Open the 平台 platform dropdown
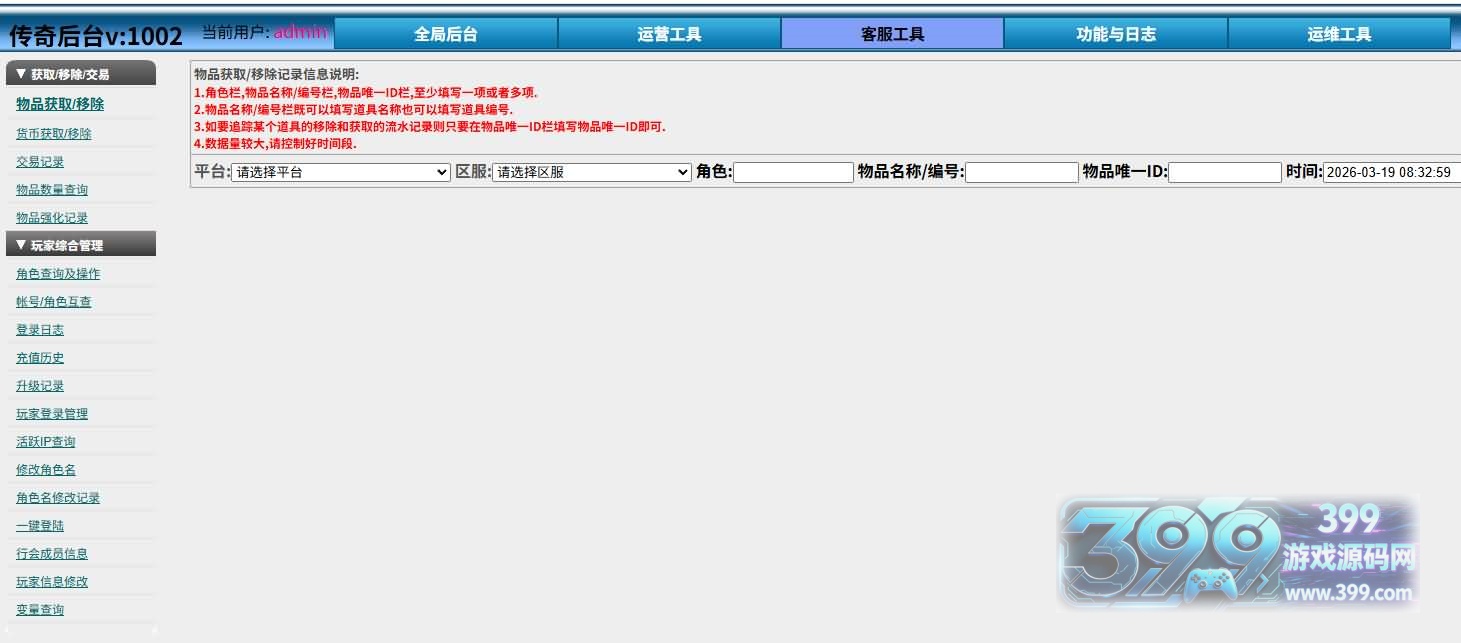The height and width of the screenshot is (643, 1461). 341,172
